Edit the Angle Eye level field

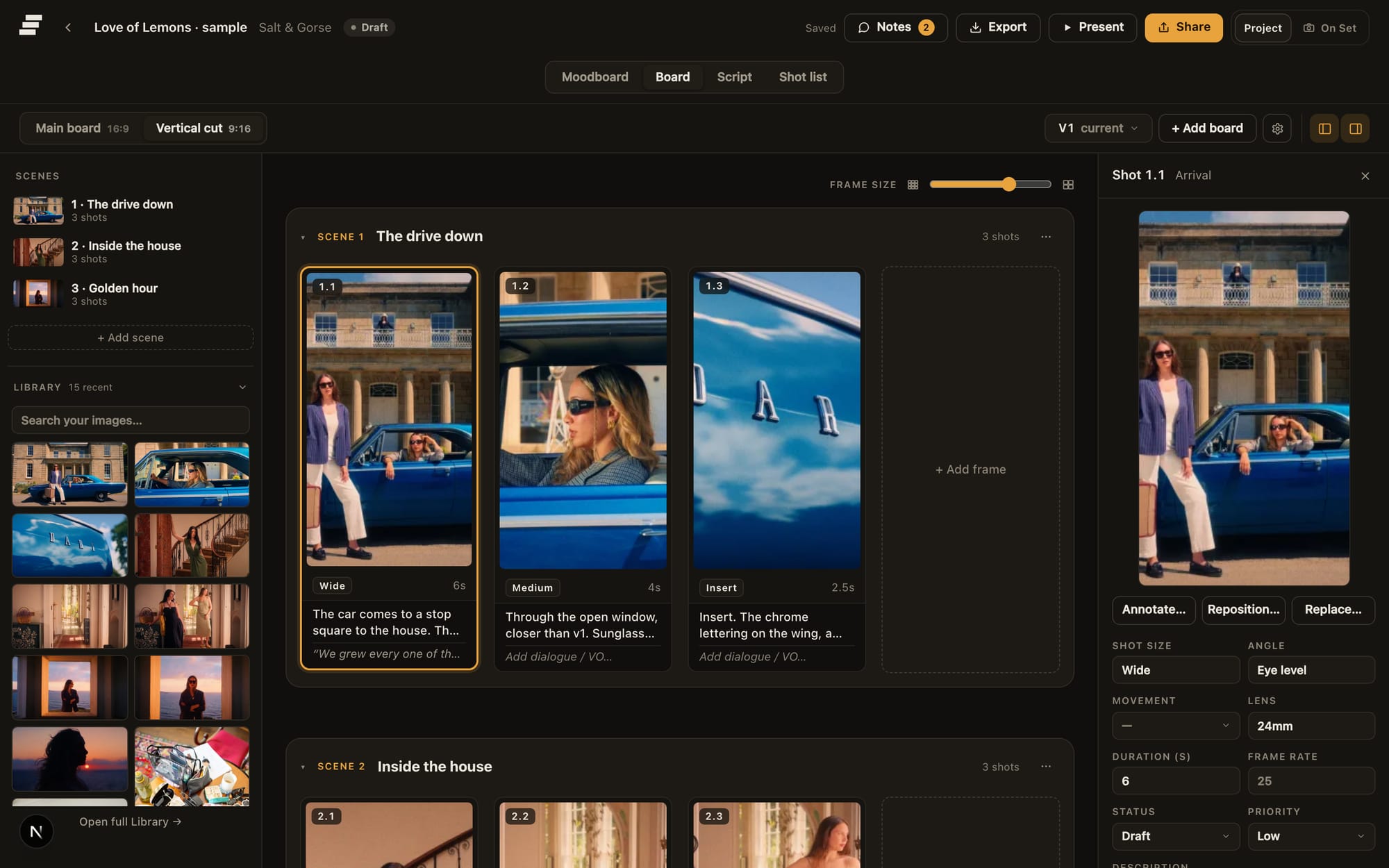point(1311,670)
